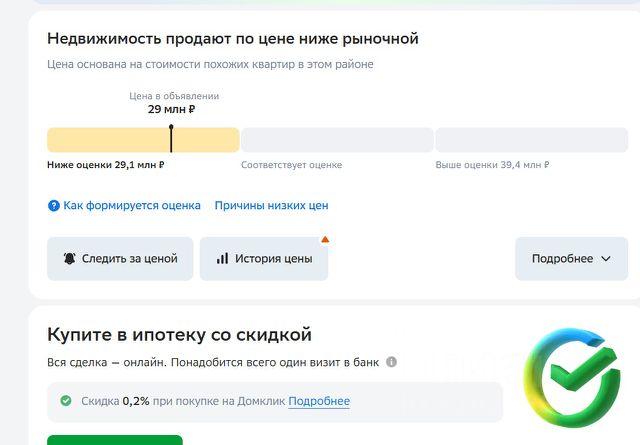Click the bar chart icon for "История цены"

[x=222, y=259]
